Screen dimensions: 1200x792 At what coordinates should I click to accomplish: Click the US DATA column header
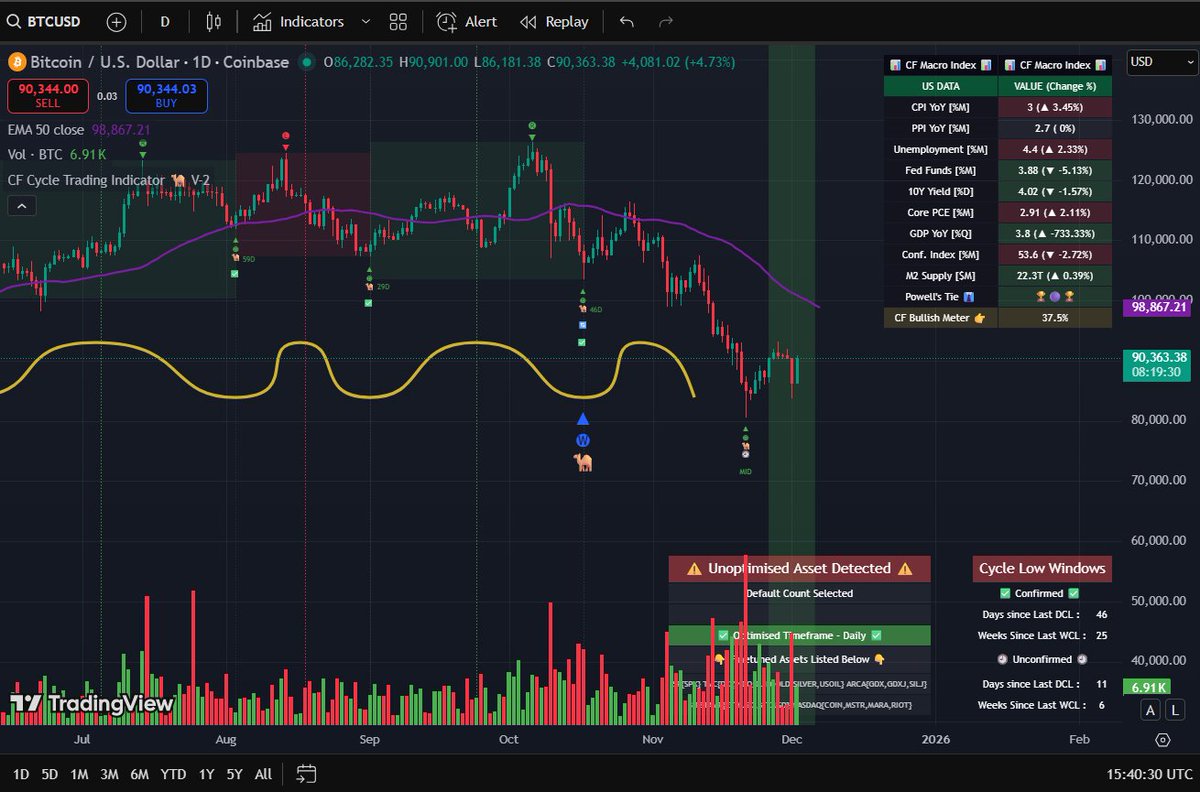[x=941, y=86]
